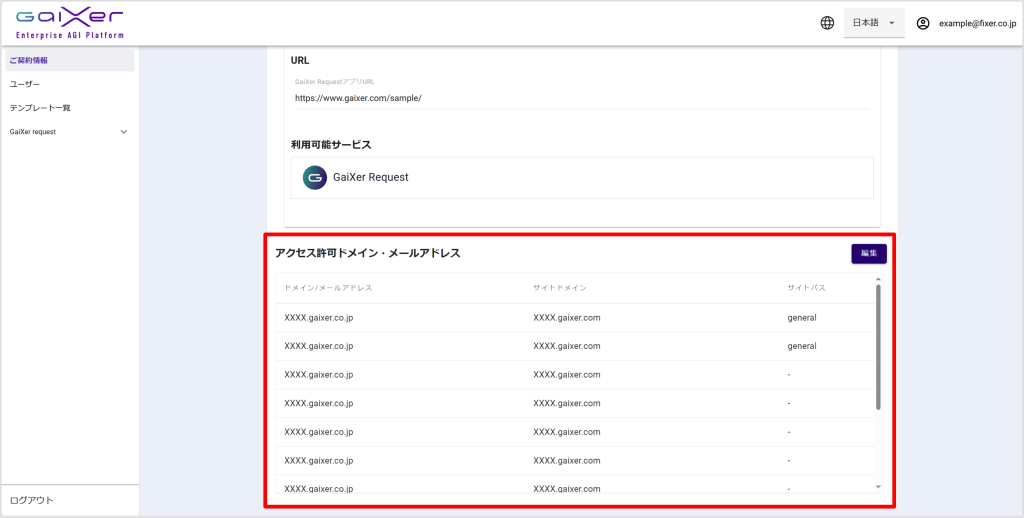Click ログアウト at the sidebar bottom

tap(32, 500)
